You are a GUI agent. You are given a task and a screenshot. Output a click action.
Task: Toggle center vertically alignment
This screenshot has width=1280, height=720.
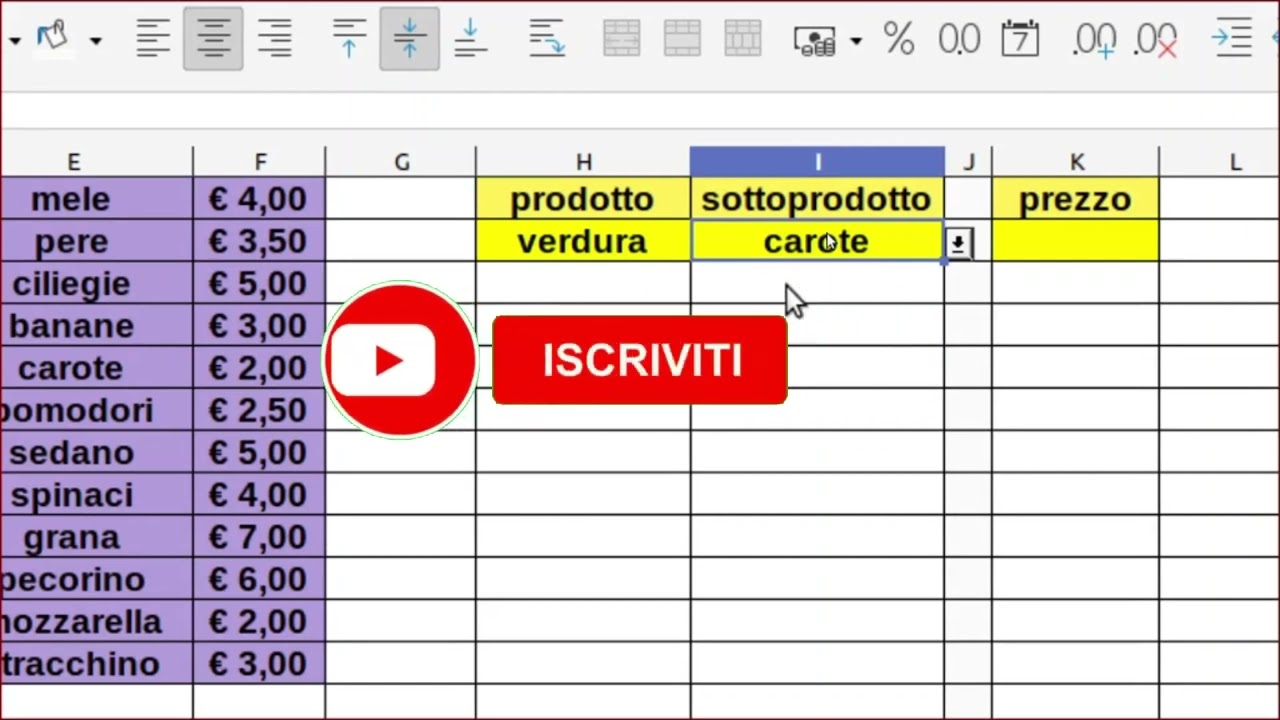click(x=409, y=39)
